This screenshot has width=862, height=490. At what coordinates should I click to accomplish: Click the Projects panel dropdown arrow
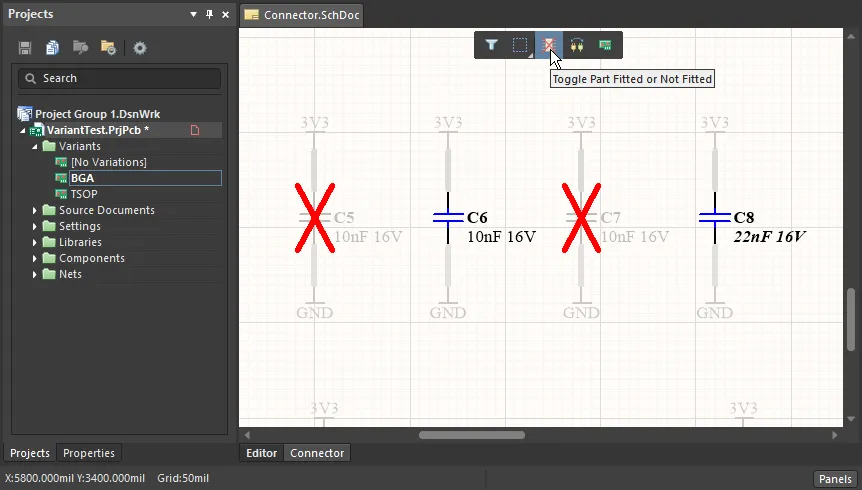point(194,14)
